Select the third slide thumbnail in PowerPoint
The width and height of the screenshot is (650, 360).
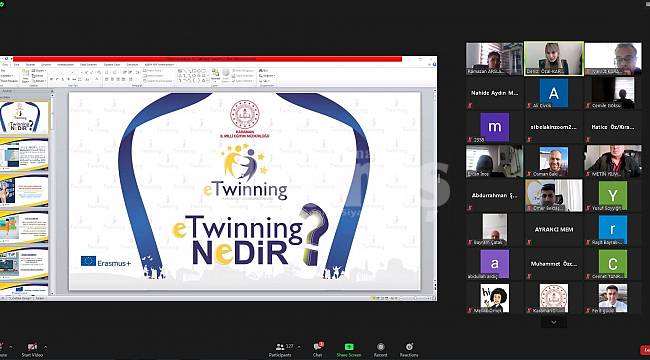click(24, 190)
